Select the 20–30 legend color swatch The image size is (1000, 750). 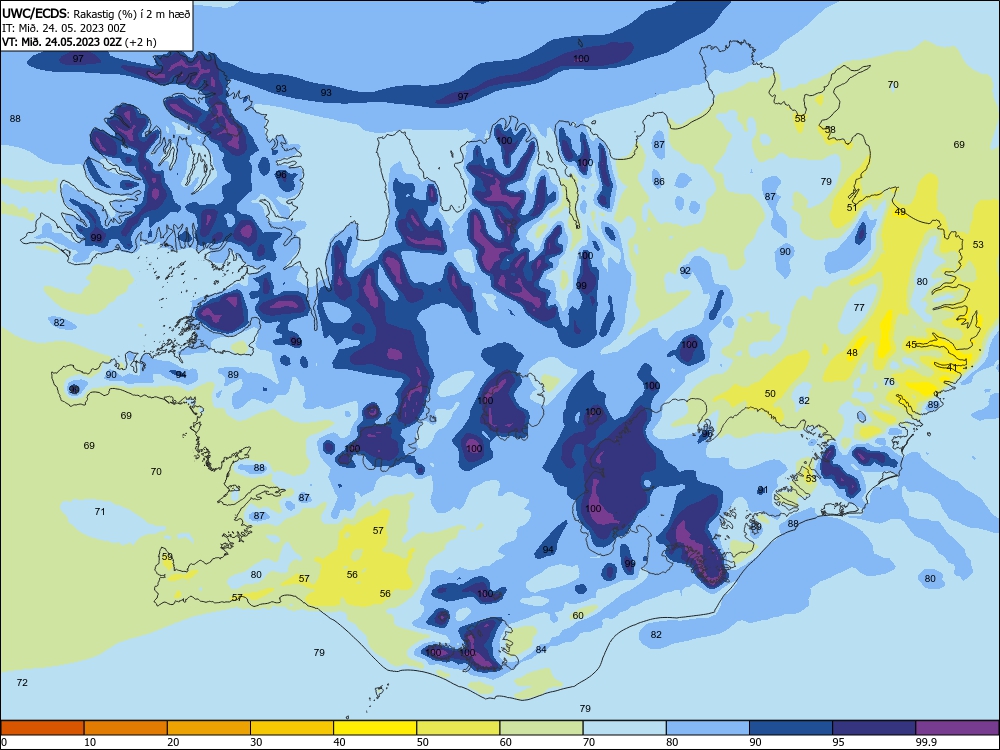[209, 728]
